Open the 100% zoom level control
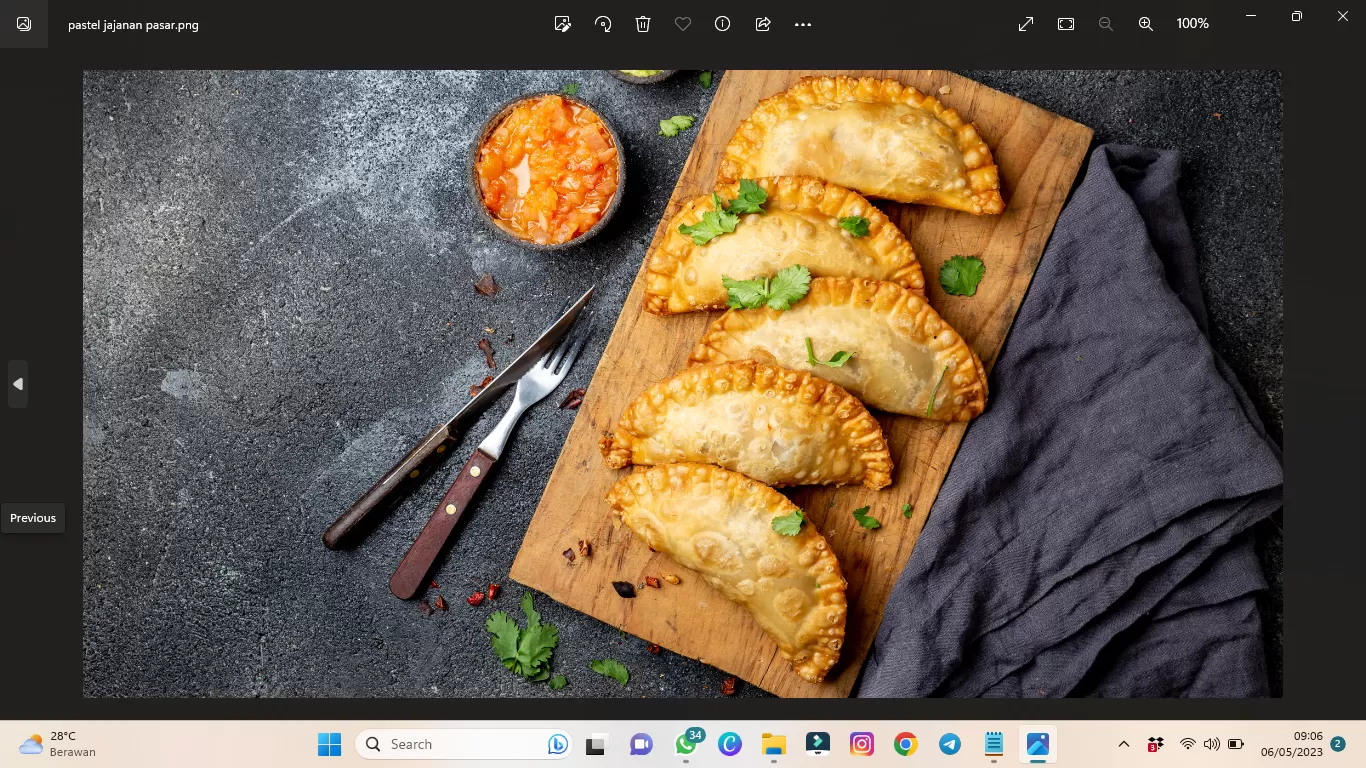Viewport: 1366px width, 768px height. pyautogui.click(x=1192, y=23)
